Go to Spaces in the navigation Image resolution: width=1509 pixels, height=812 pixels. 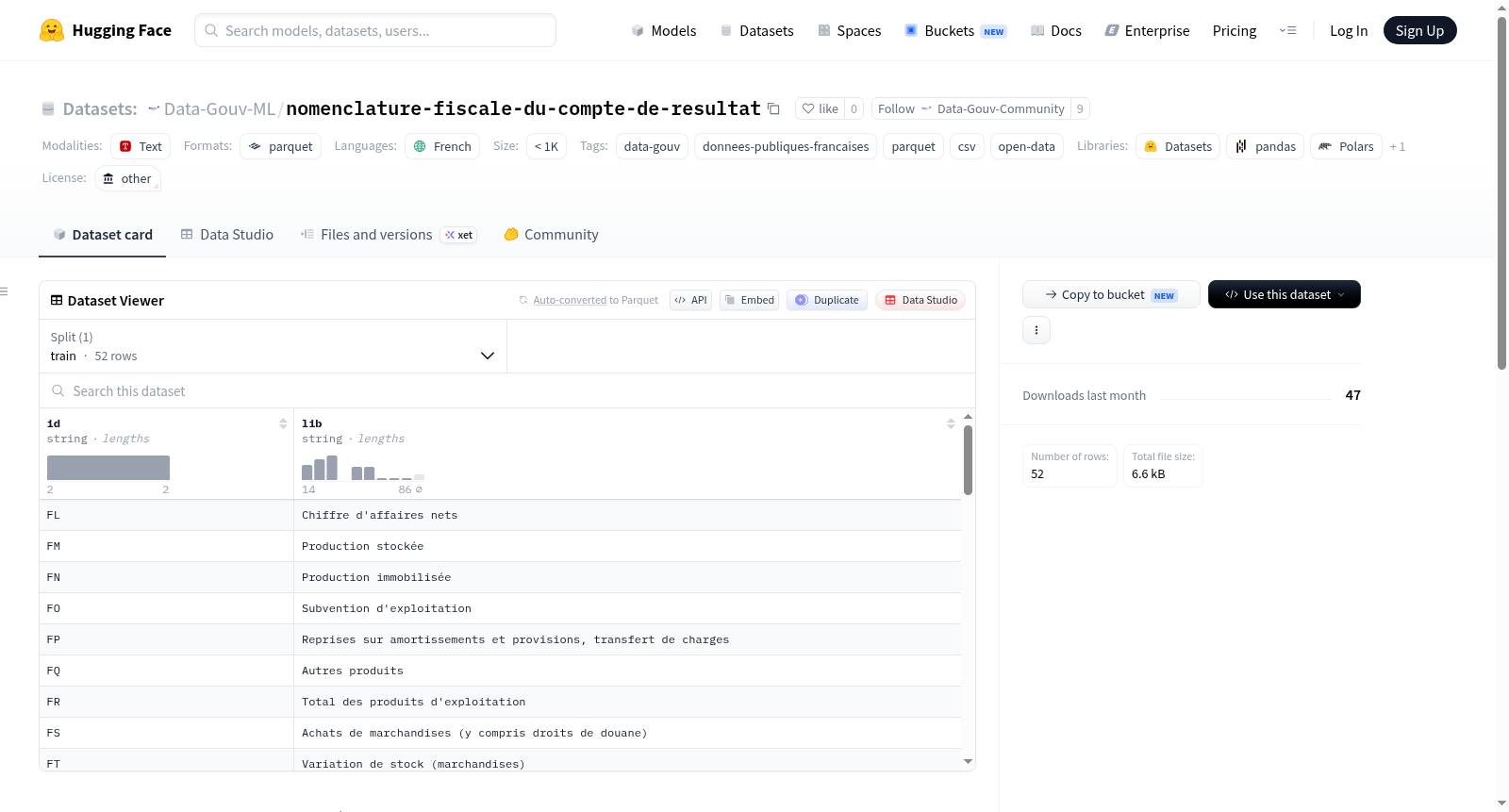click(849, 30)
